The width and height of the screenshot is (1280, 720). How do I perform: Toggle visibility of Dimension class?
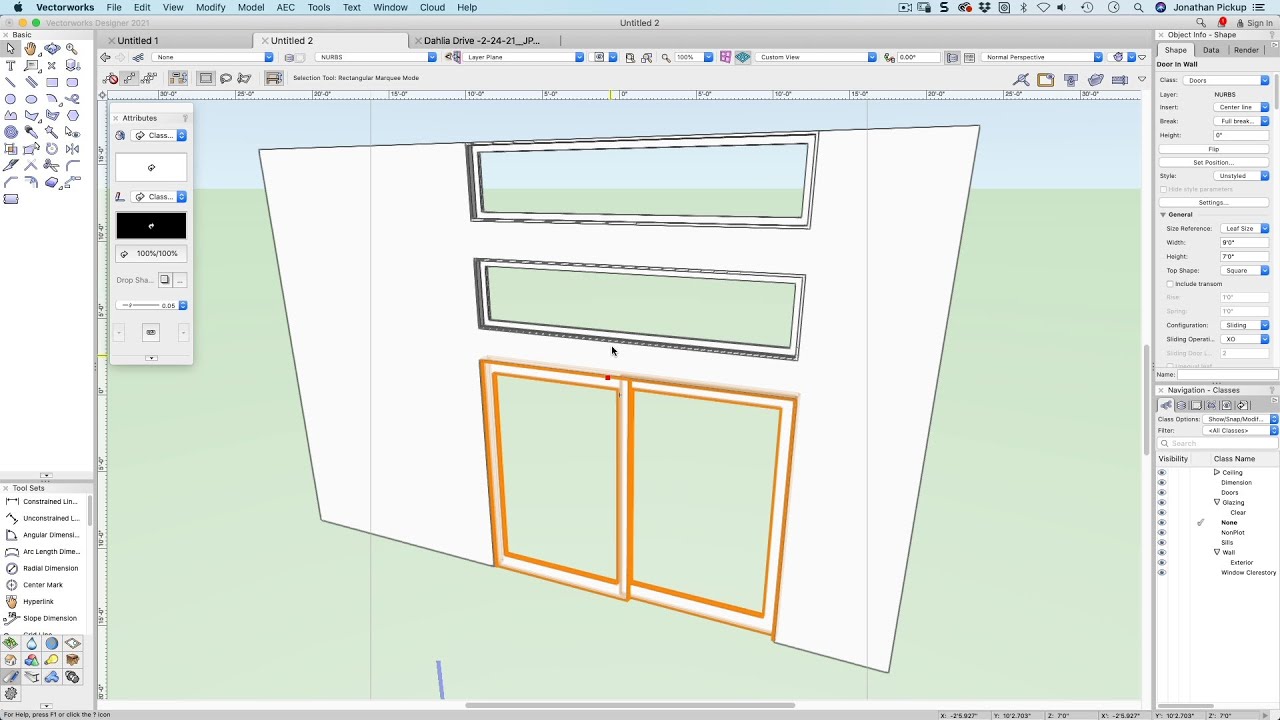click(x=1161, y=482)
